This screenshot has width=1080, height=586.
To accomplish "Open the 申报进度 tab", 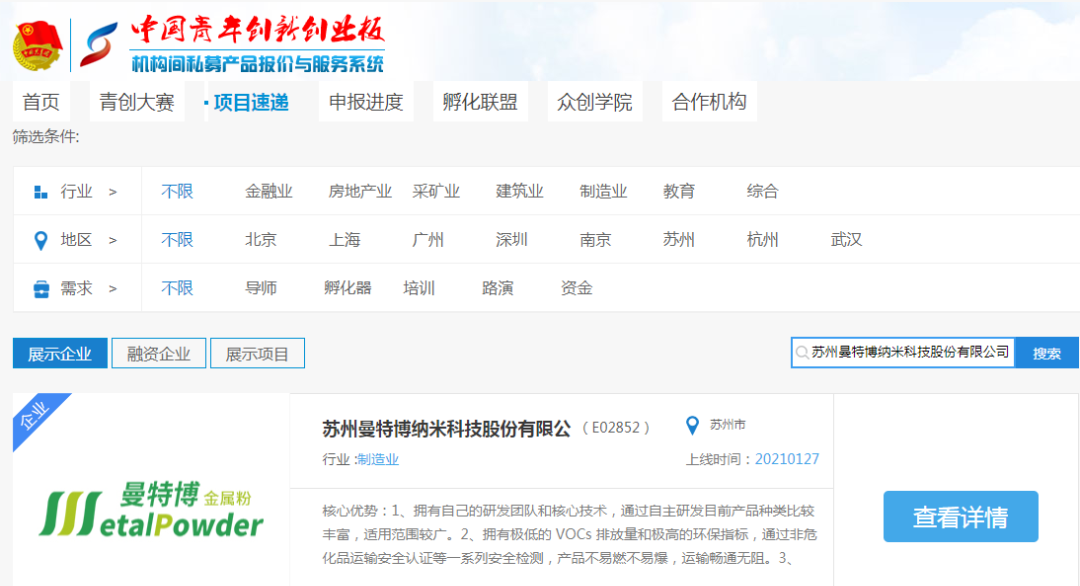I will pyautogui.click(x=366, y=102).
